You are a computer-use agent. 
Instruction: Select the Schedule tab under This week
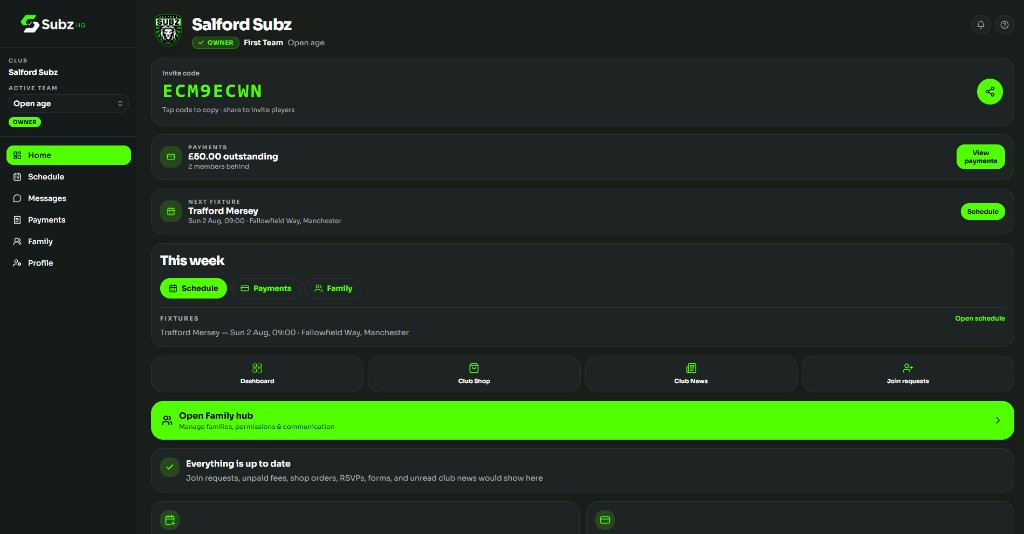[193, 288]
